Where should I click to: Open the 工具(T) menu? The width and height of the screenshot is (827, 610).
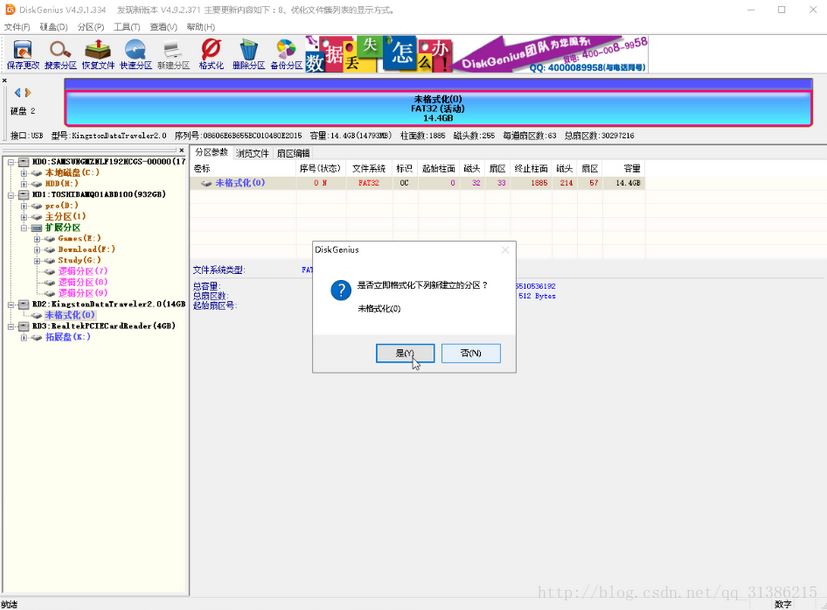tap(127, 27)
